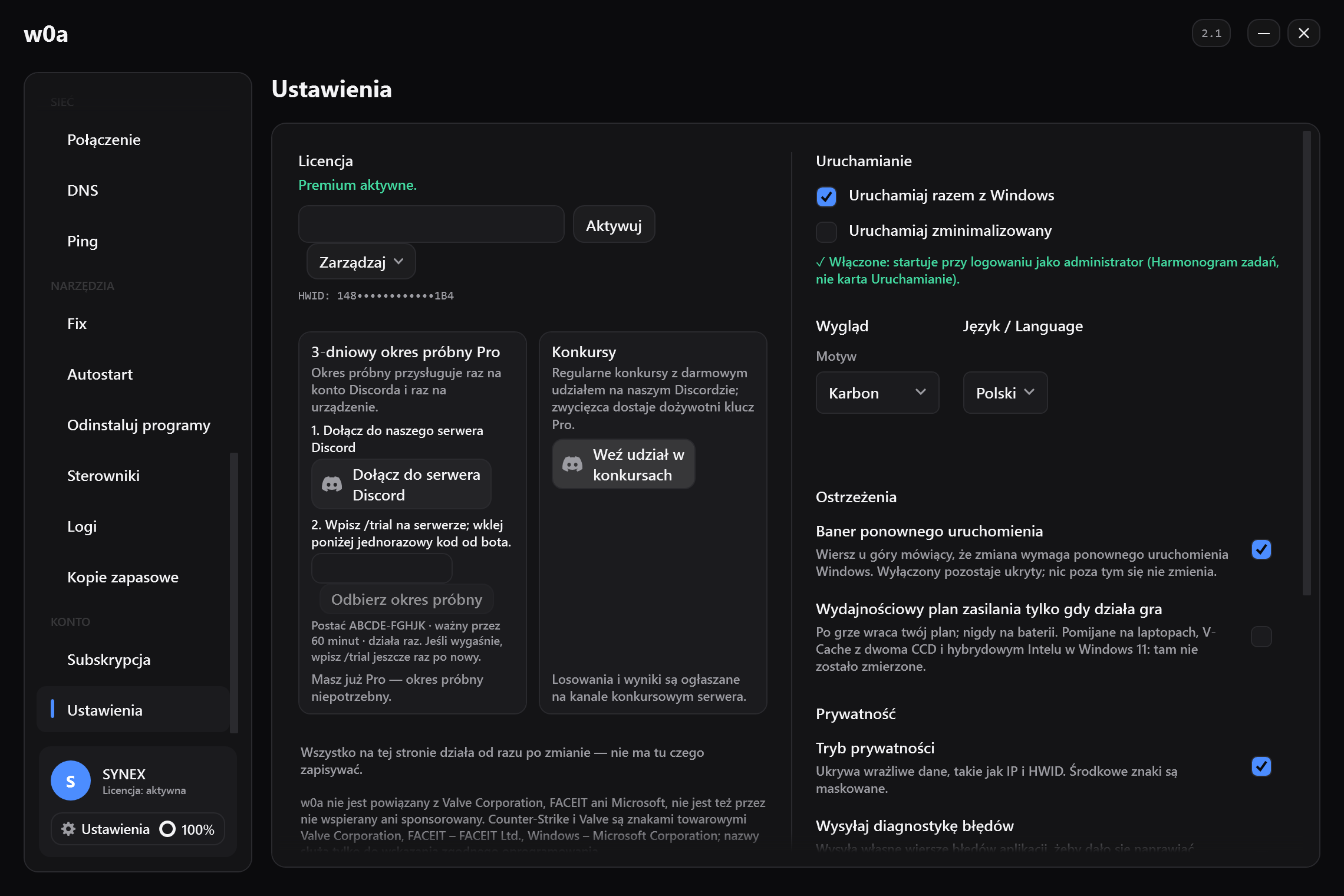Open the Połączenie page
Screen dimensions: 1344x896
(x=133, y=140)
